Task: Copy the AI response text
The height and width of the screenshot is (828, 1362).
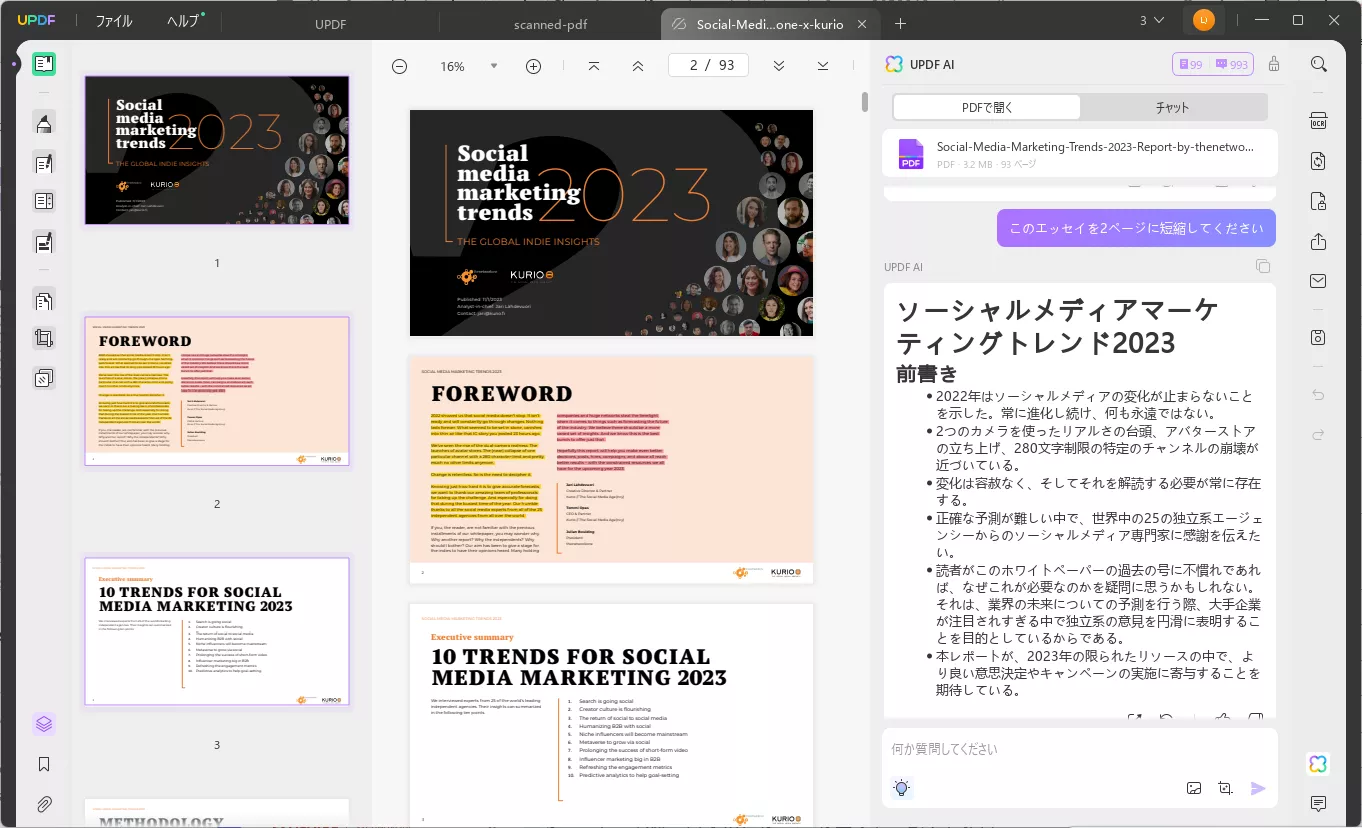Action: click(1263, 266)
